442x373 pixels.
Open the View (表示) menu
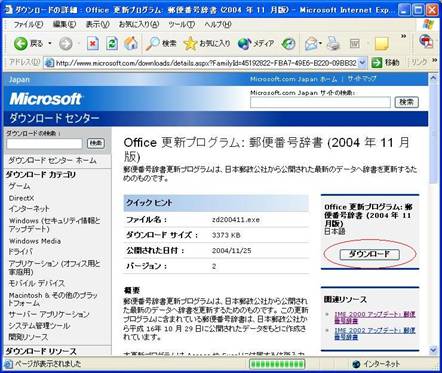97,24
